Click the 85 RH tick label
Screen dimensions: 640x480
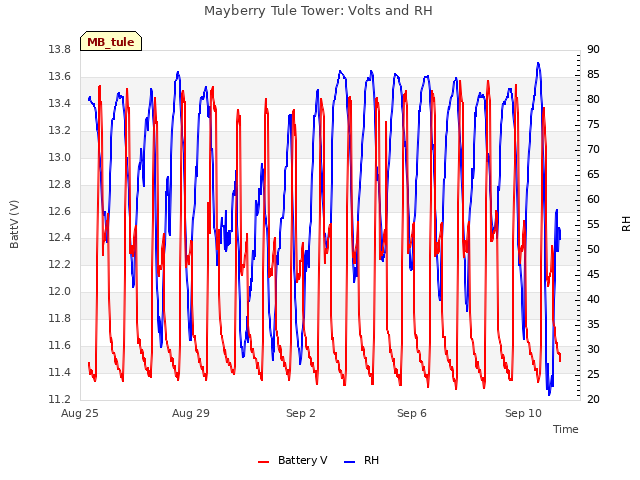[593, 75]
